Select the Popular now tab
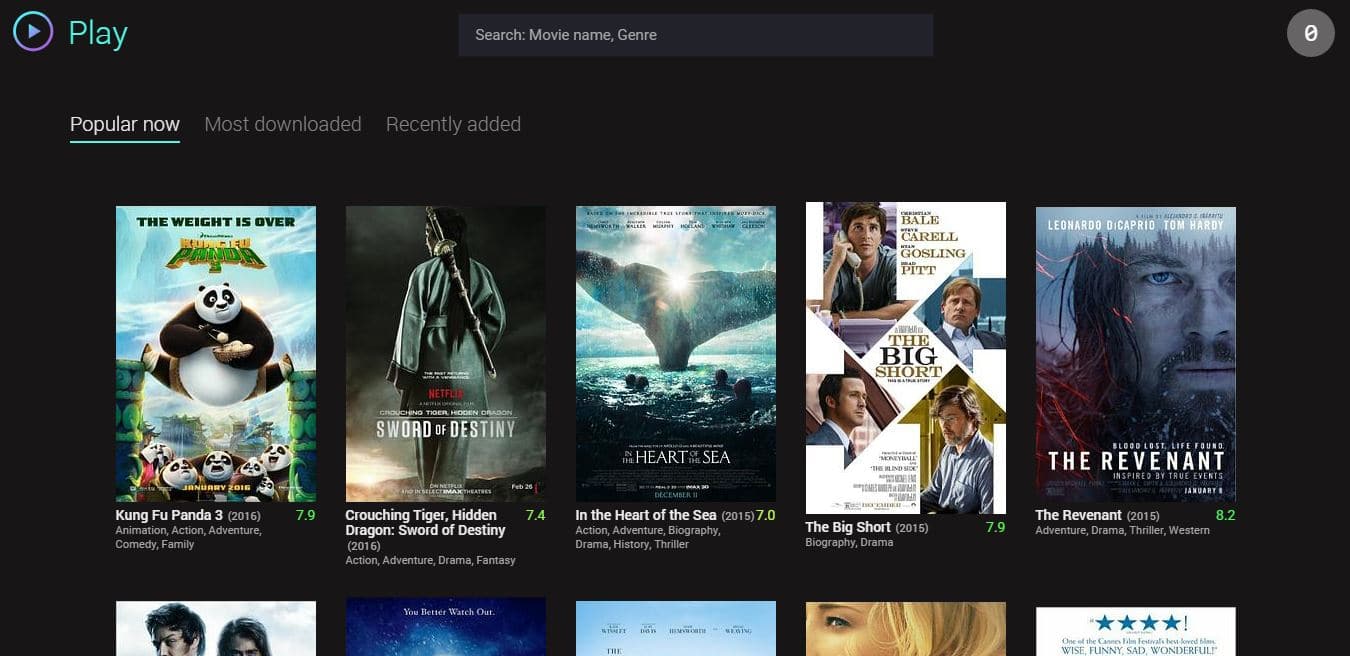1350x656 pixels. pos(125,124)
